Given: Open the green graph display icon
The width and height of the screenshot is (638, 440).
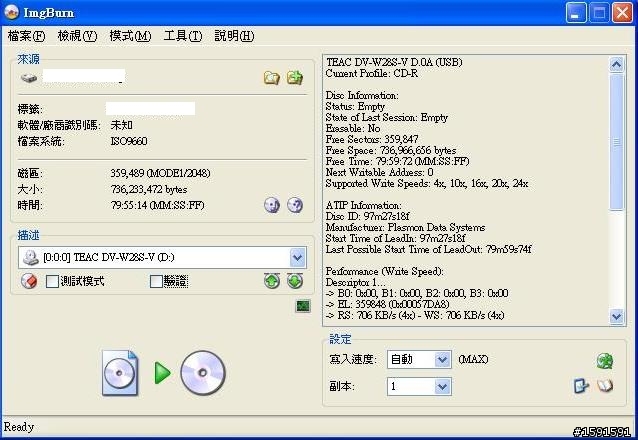Looking at the screenshot, I should point(303,306).
